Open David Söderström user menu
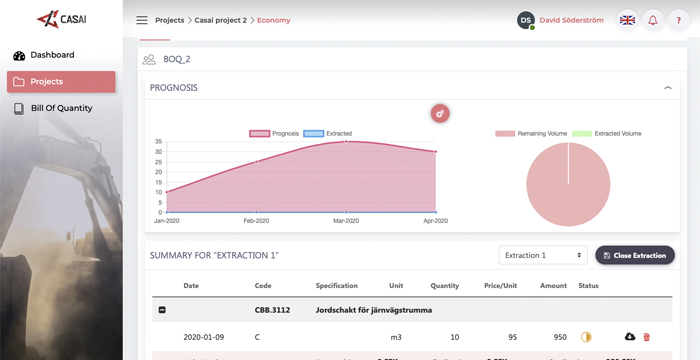Image resolution: width=700 pixels, height=360 pixels. 571,20
